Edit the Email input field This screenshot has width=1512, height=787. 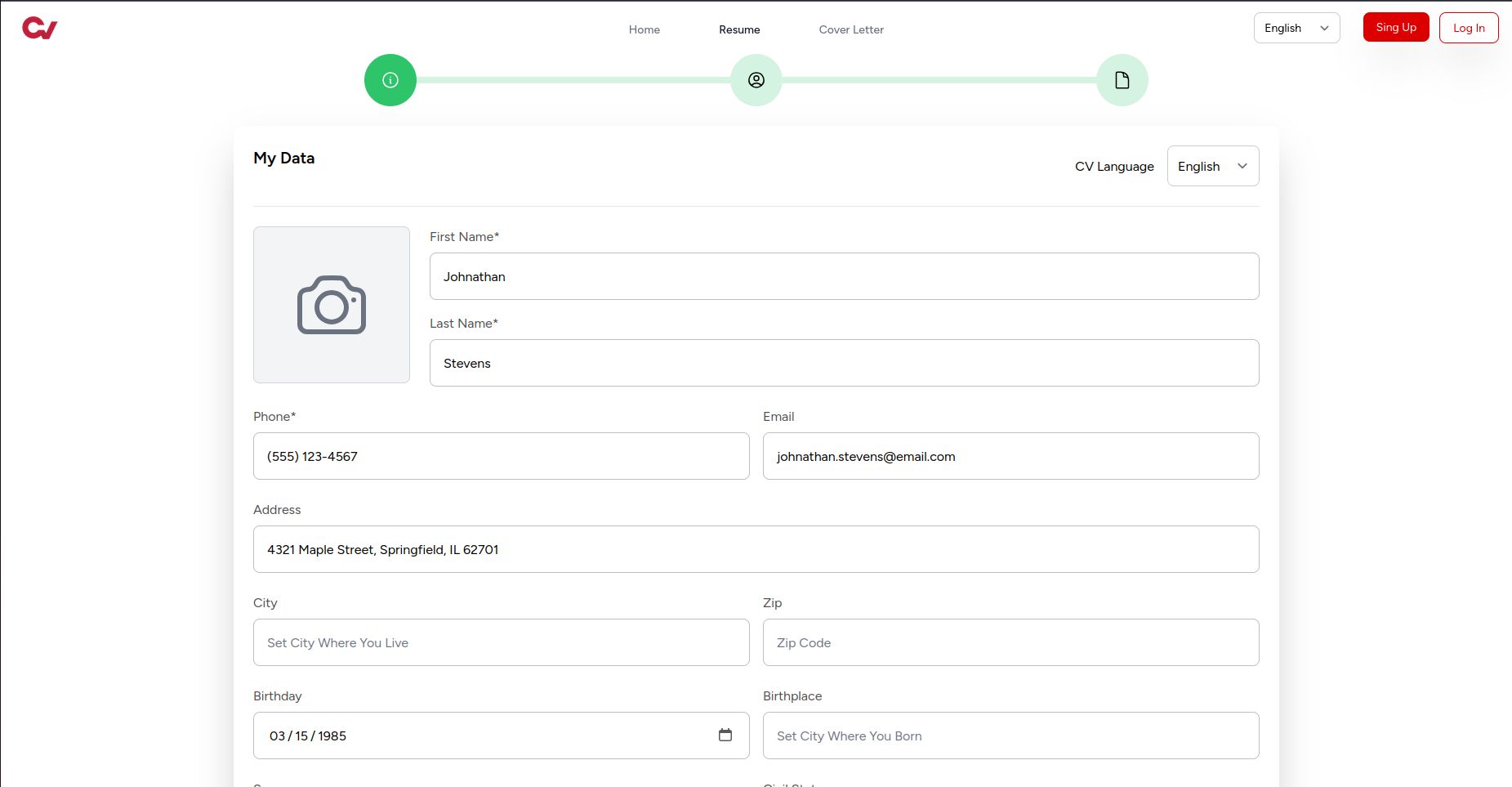click(1010, 456)
